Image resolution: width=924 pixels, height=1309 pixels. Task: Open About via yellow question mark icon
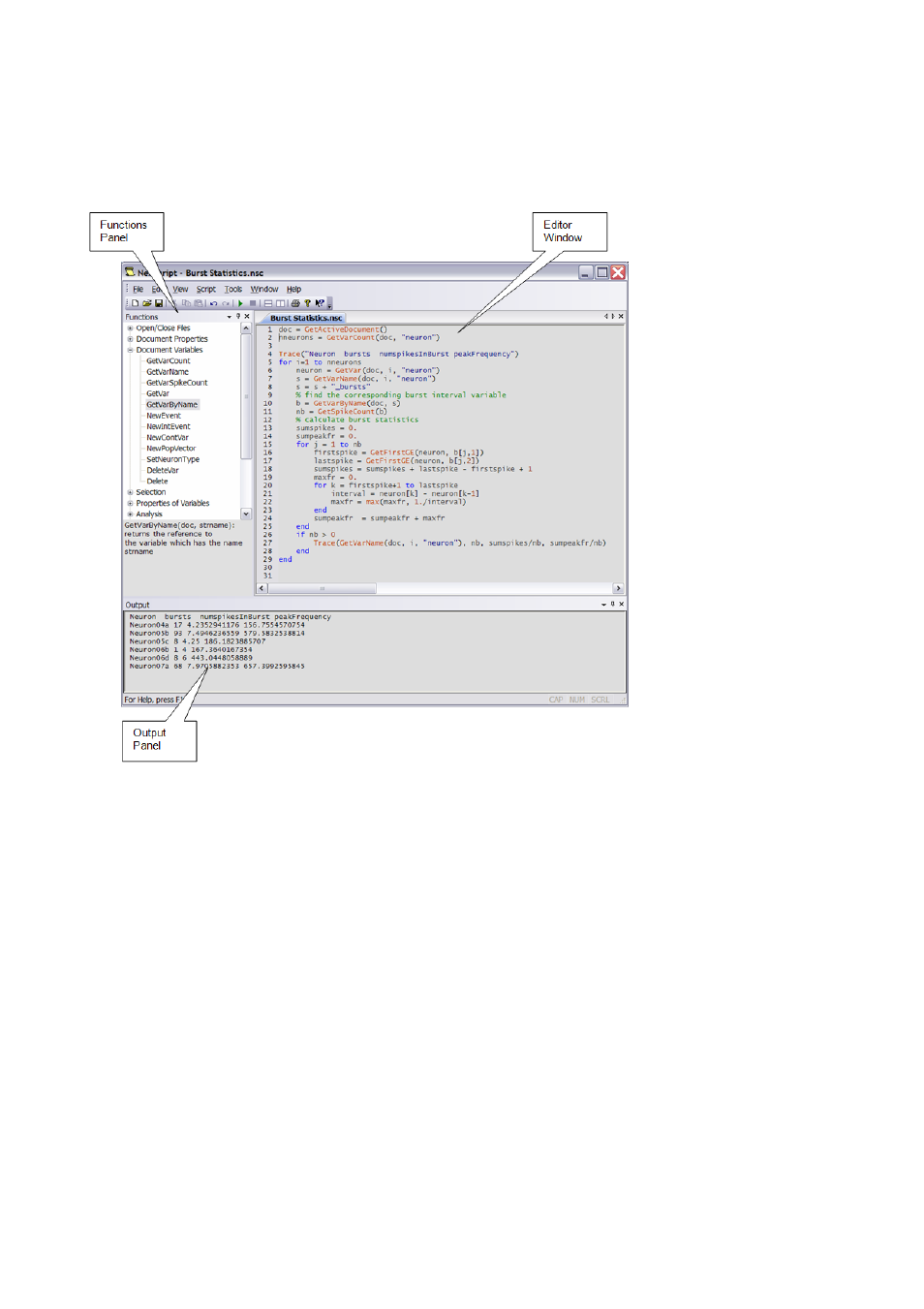307,303
